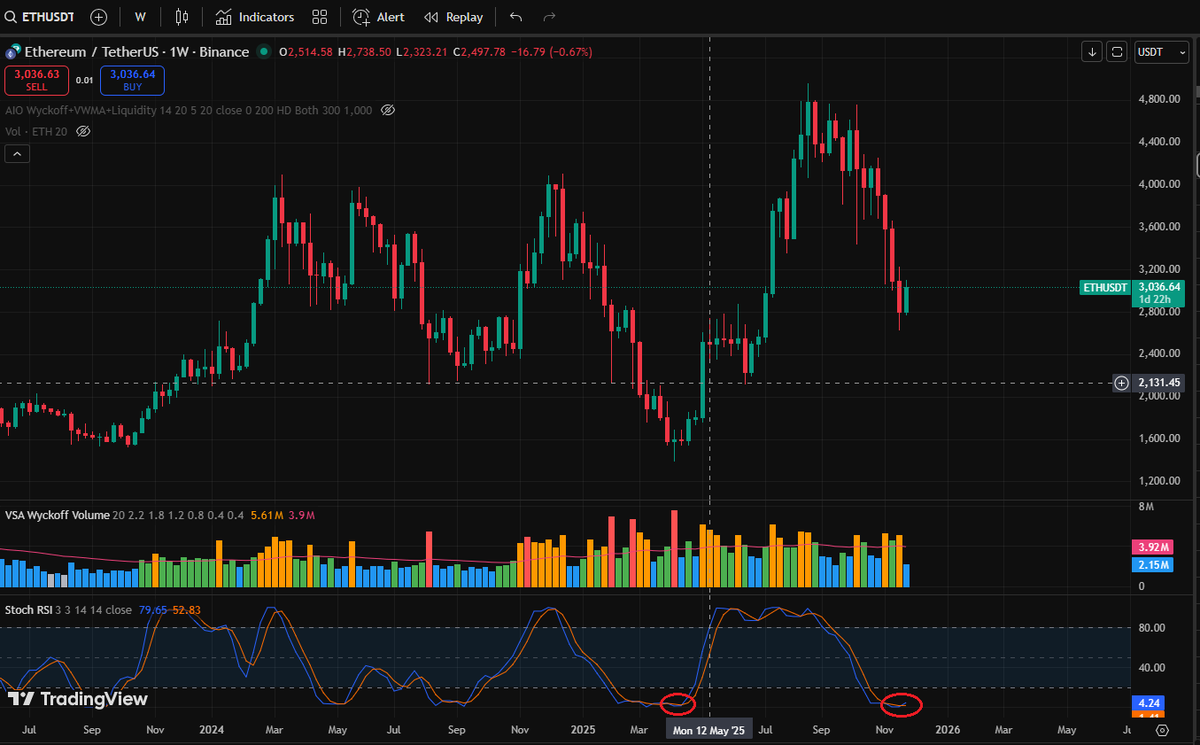Open the W timeframe interval selector

point(140,17)
